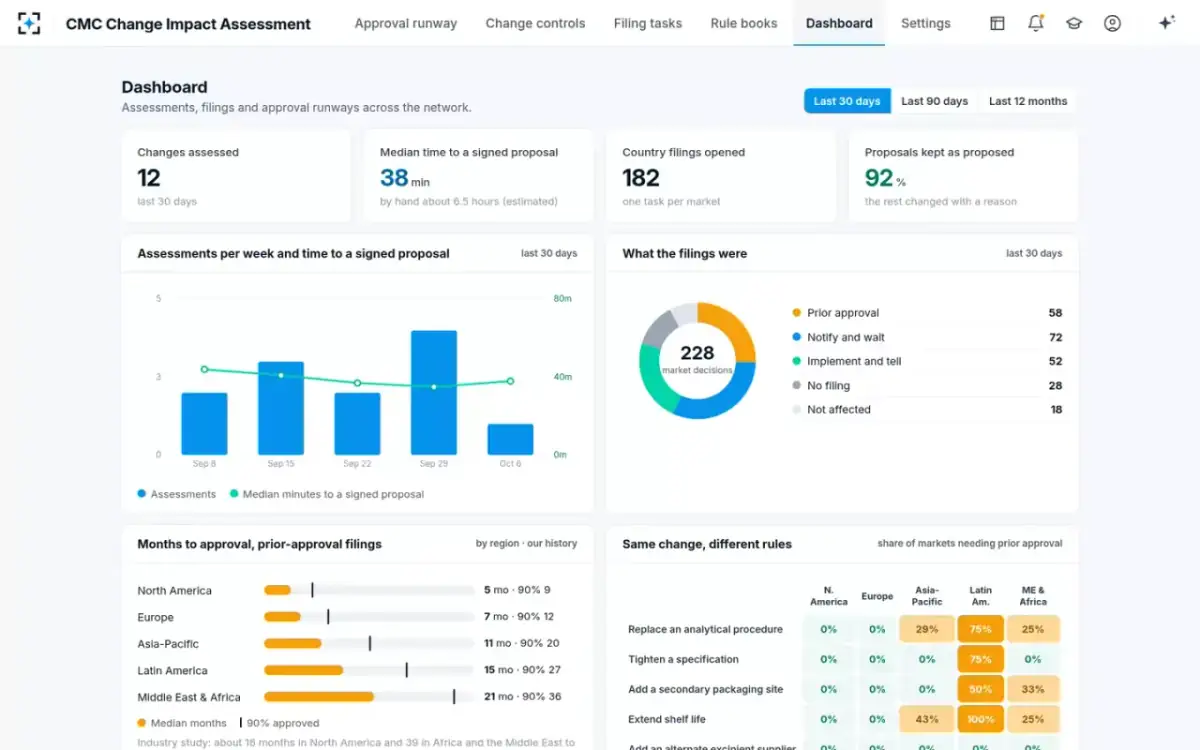Select the Dashboard tab
The image size is (1200, 750).
[x=839, y=23]
